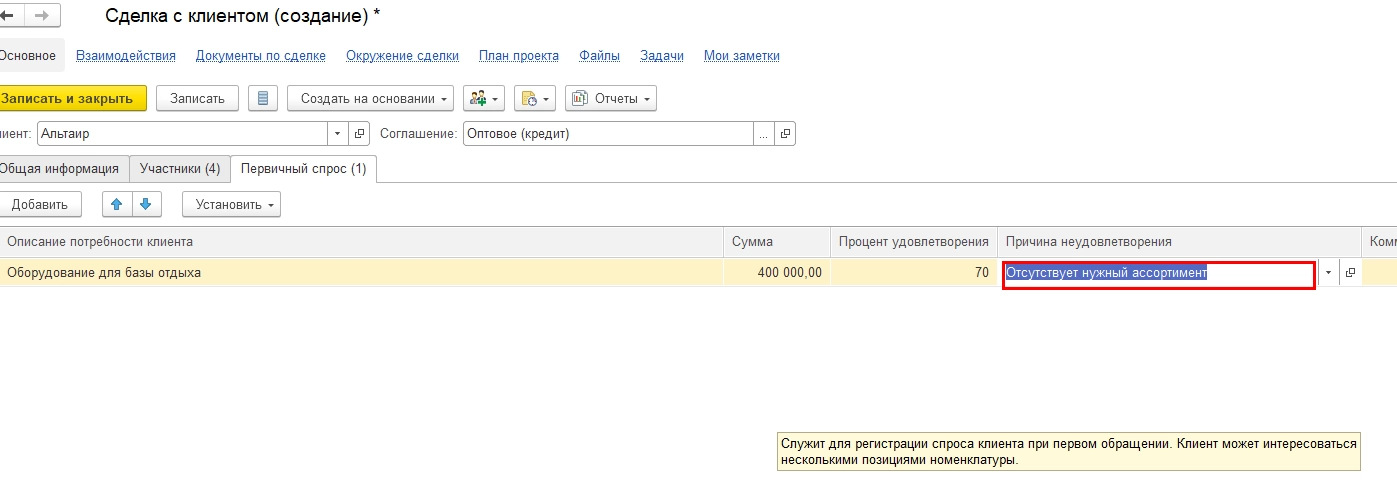Move row down with blue arrow
The height and width of the screenshot is (500, 1397).
pyautogui.click(x=146, y=204)
